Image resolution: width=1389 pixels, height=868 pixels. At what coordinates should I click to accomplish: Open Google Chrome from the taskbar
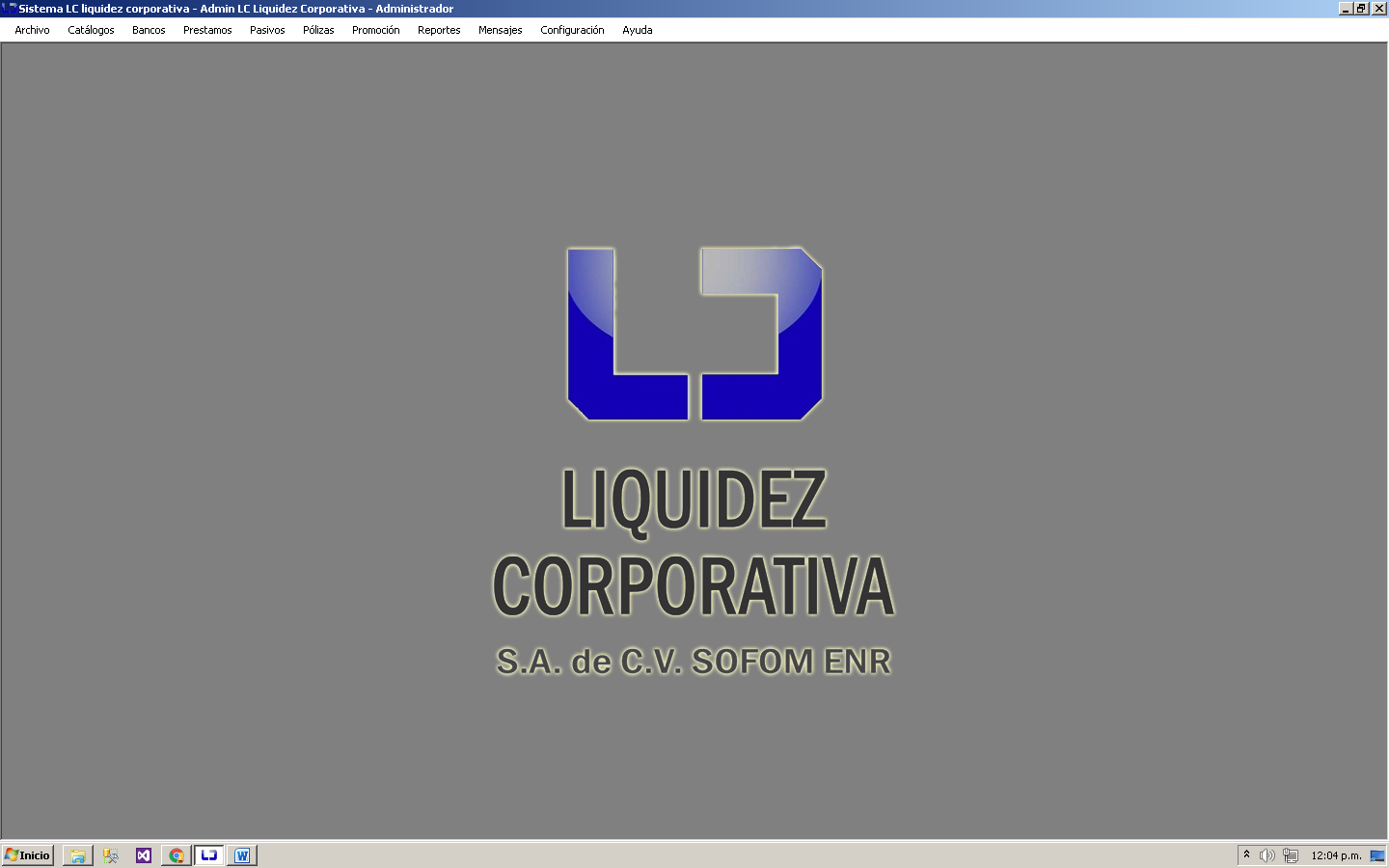click(x=177, y=855)
